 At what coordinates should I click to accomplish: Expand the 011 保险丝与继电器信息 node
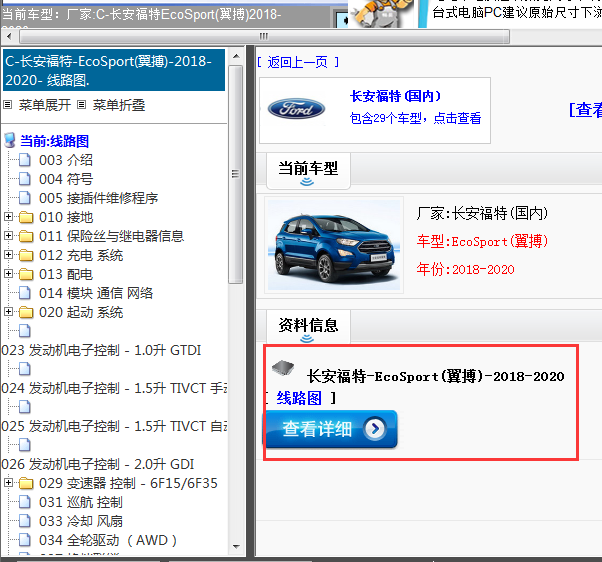point(8,235)
